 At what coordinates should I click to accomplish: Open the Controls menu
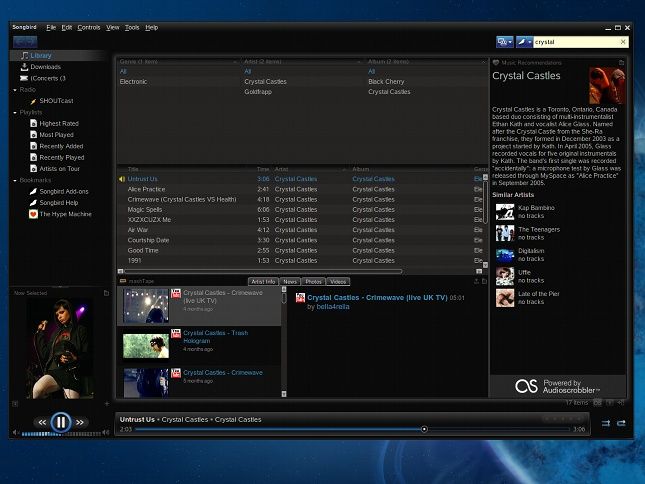coord(89,28)
